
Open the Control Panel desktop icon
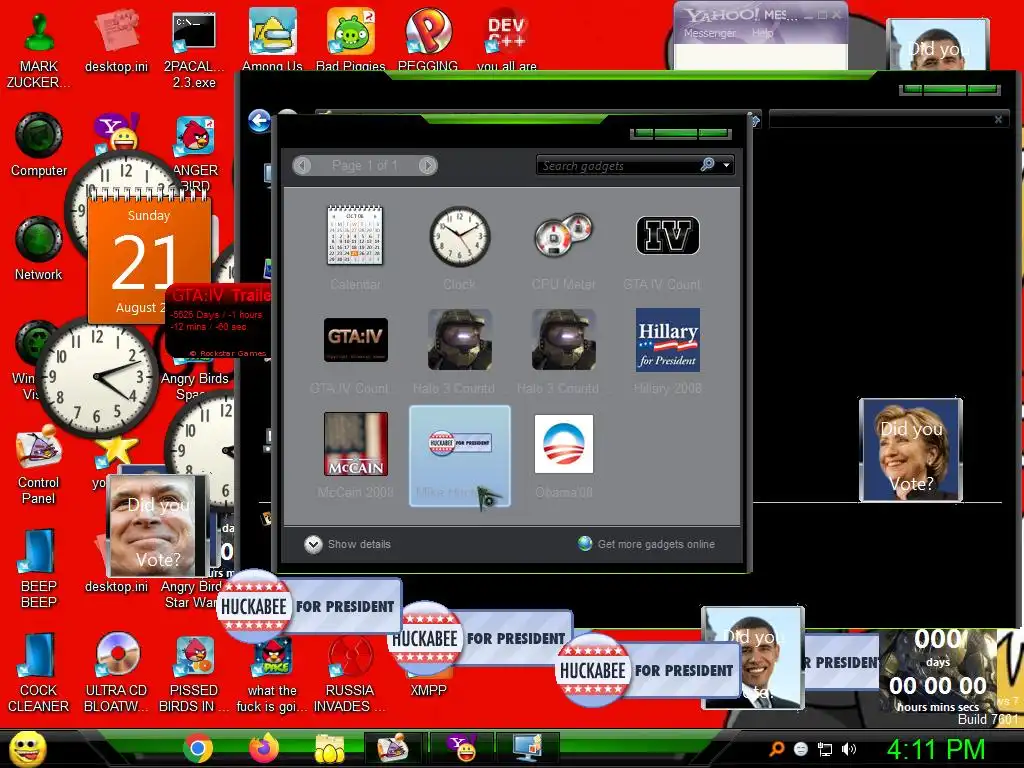[39, 465]
